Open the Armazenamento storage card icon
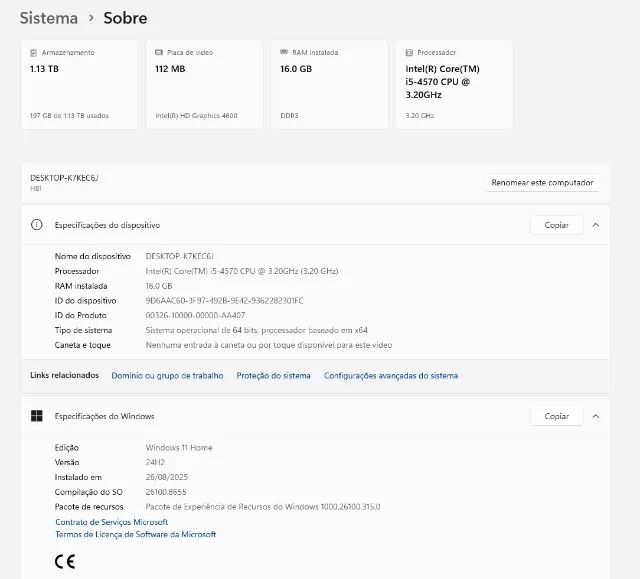 click(x=33, y=53)
